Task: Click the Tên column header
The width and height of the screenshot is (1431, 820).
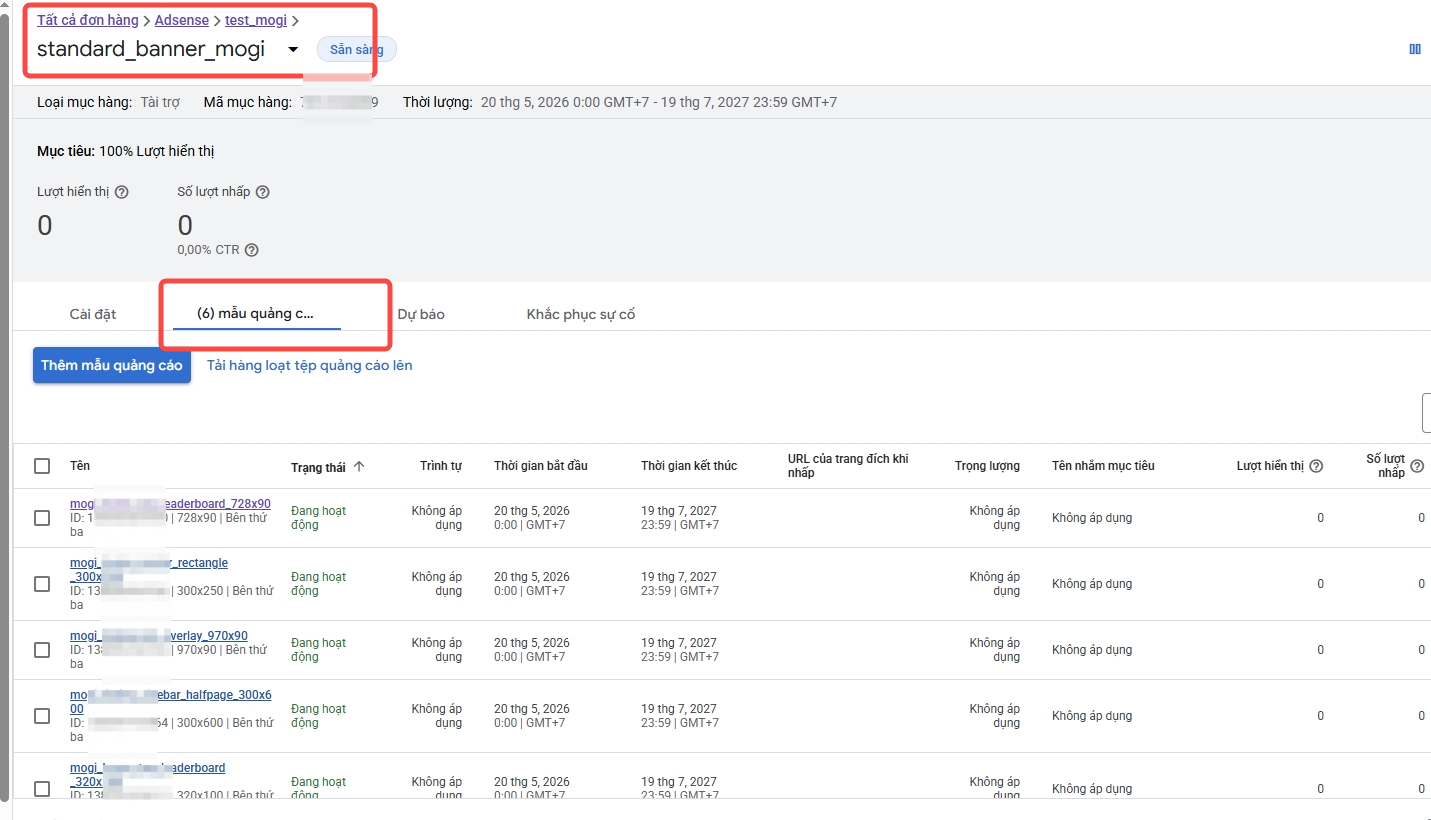Action: (80, 466)
